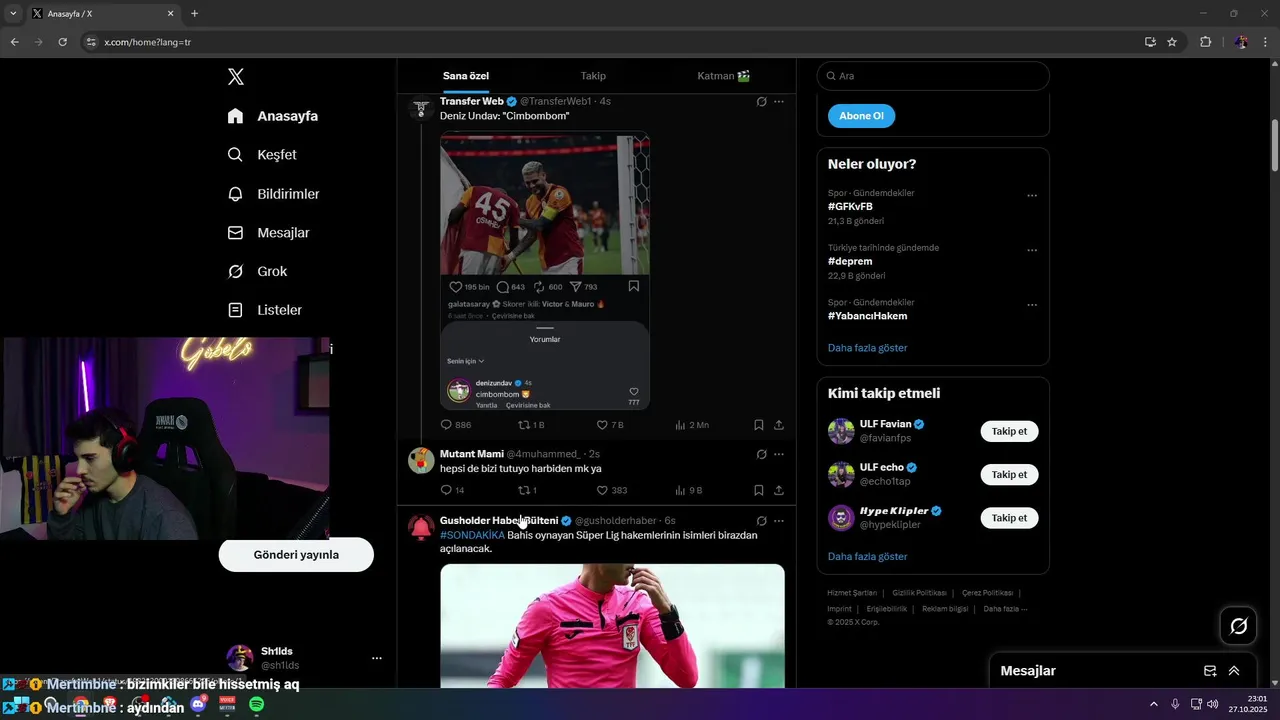The image size is (1280, 720).
Task: Open more options for #deprem trend
Action: tap(1032, 250)
